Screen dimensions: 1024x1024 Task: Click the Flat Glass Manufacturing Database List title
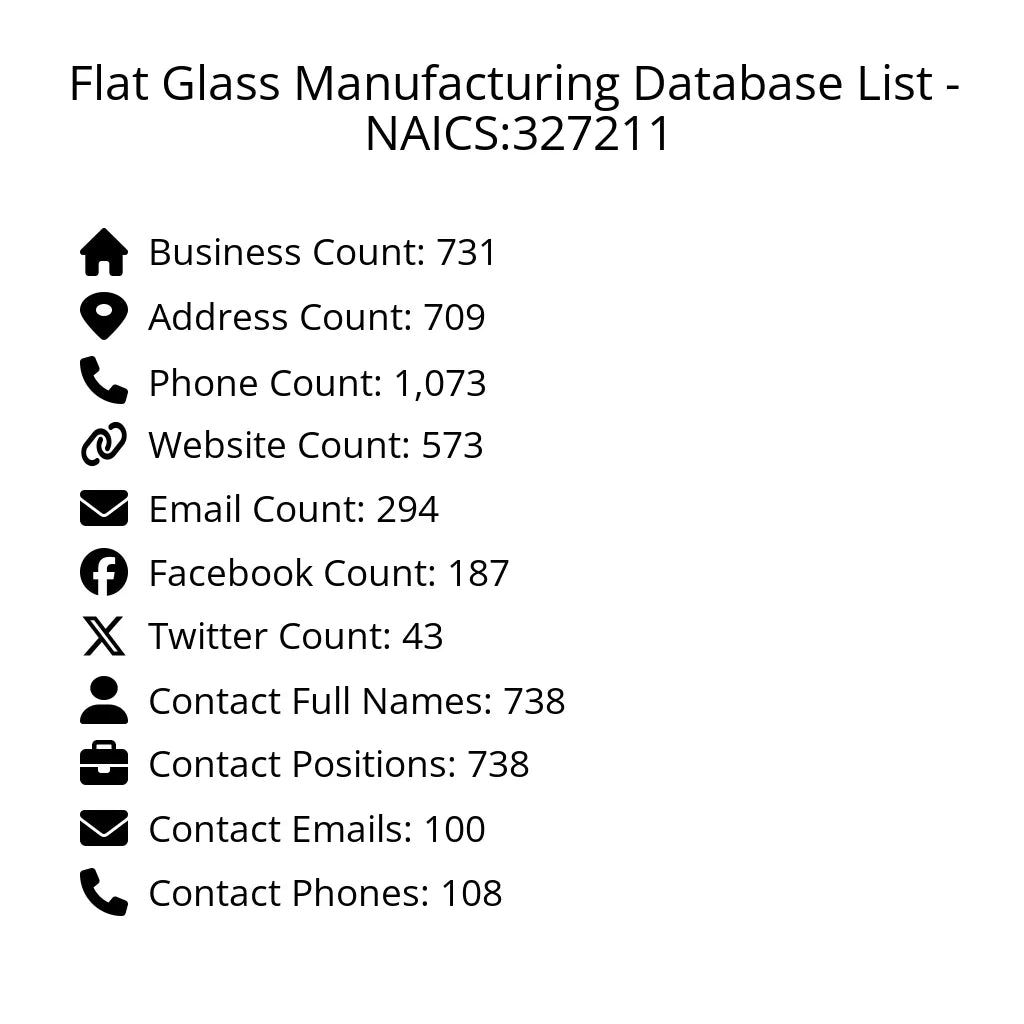click(514, 108)
